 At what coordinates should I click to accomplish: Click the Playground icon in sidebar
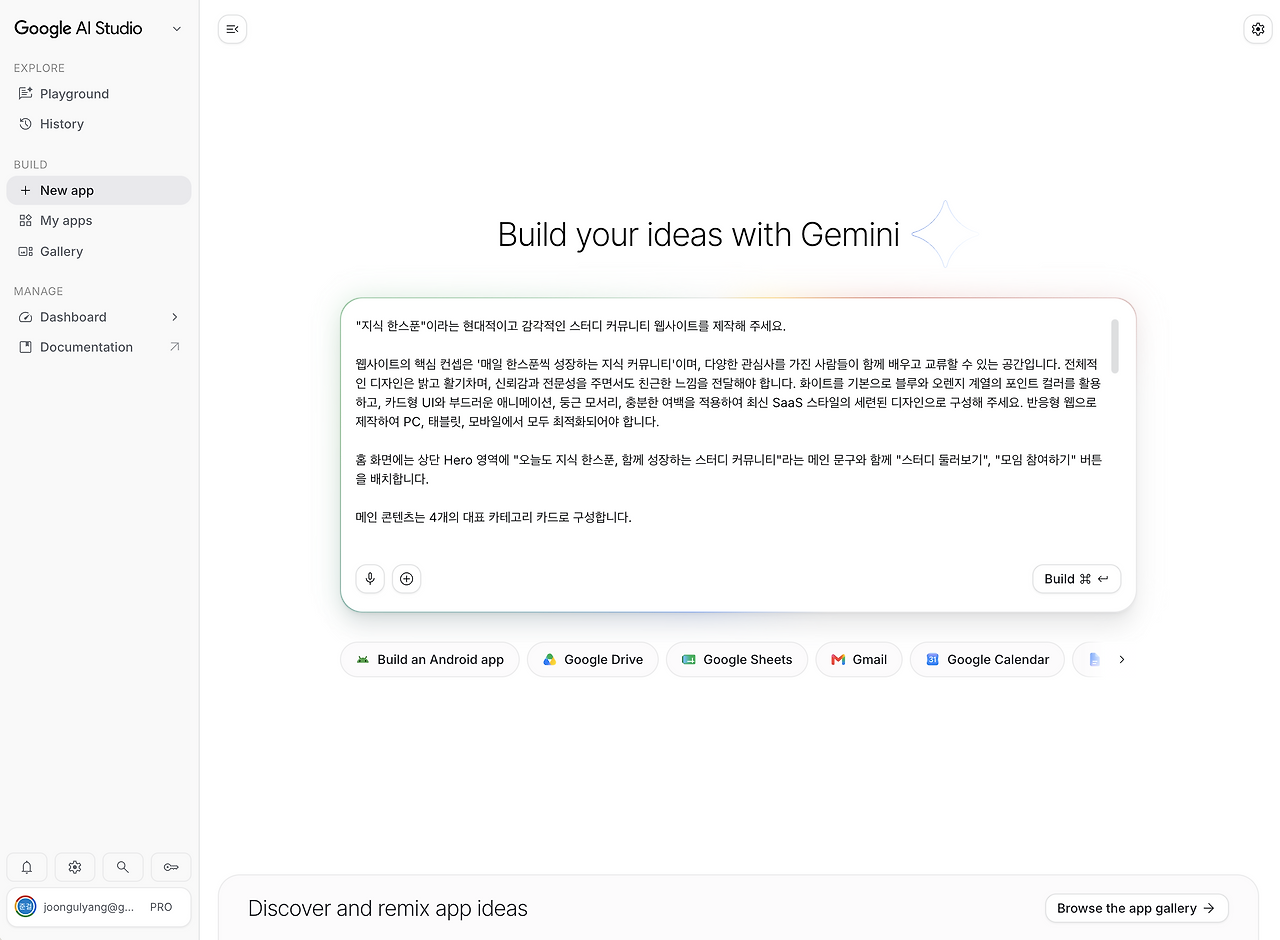click(x=26, y=93)
